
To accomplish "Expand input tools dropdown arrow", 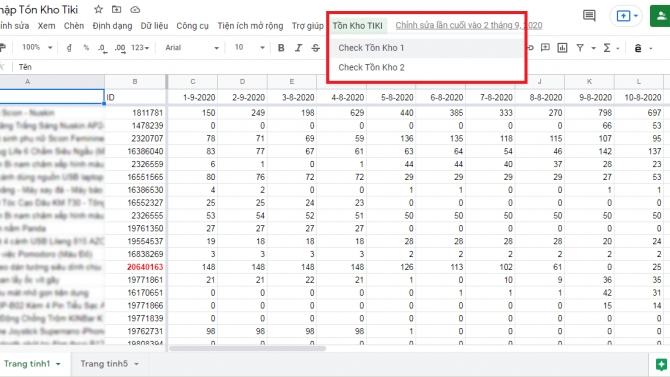I will pos(651,48).
